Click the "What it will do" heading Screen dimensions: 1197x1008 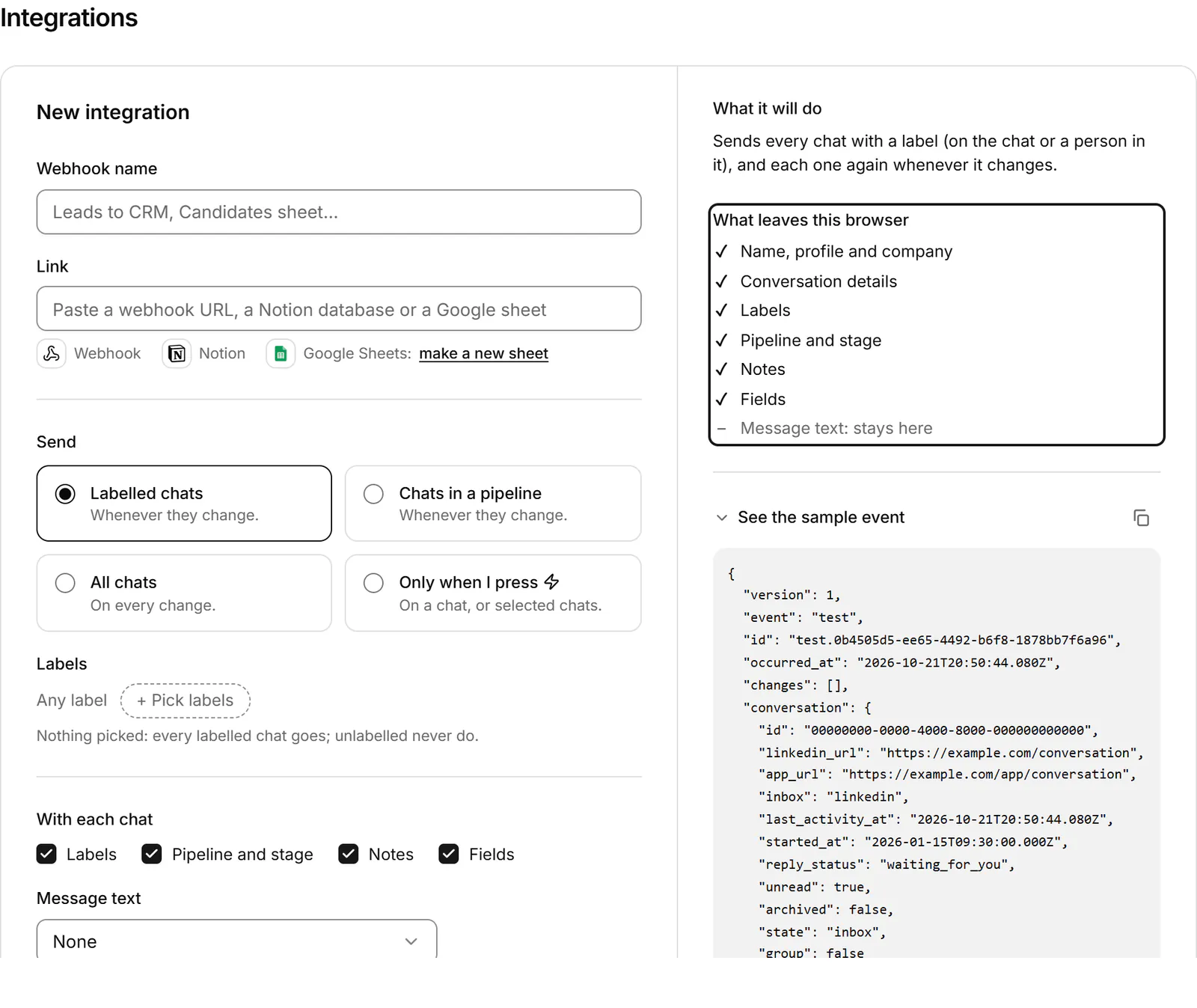coord(767,109)
